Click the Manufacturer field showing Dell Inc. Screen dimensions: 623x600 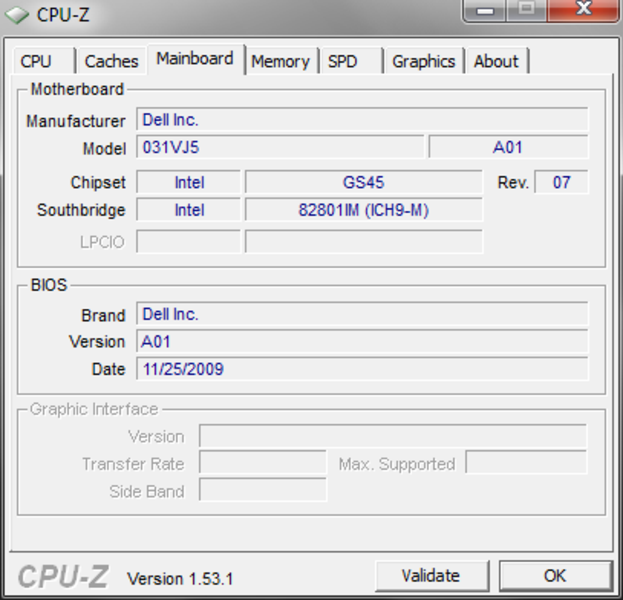point(362,119)
